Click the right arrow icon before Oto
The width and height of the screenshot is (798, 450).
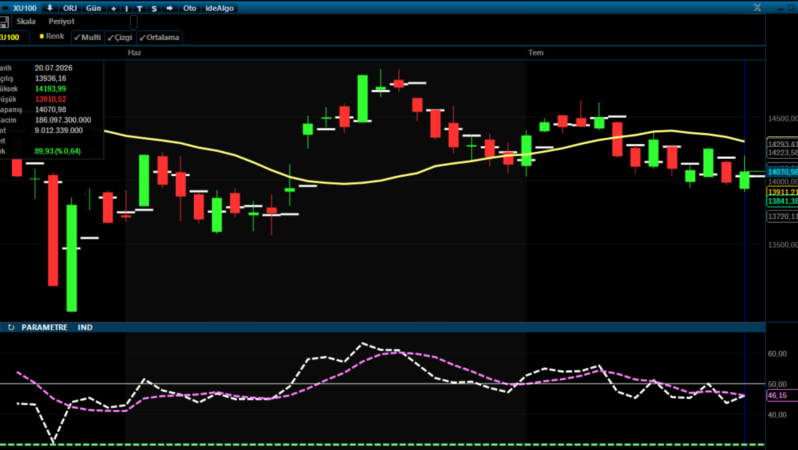click(x=170, y=8)
